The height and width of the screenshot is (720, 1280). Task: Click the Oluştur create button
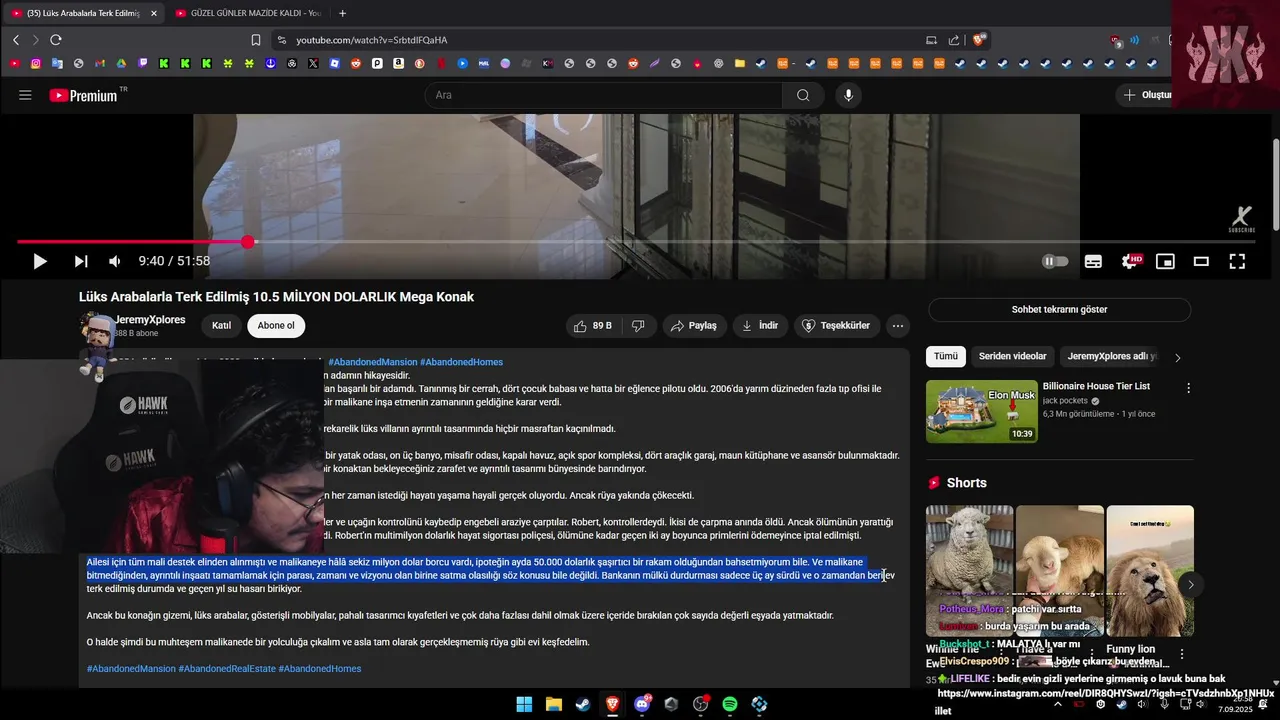click(1148, 95)
